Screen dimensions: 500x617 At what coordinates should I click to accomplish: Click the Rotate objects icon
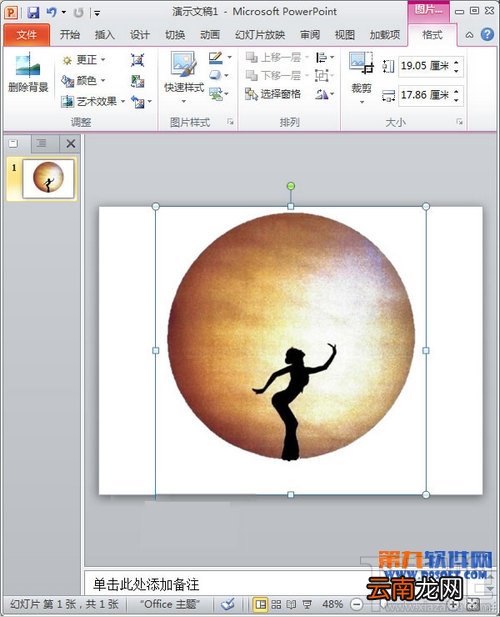[x=321, y=94]
